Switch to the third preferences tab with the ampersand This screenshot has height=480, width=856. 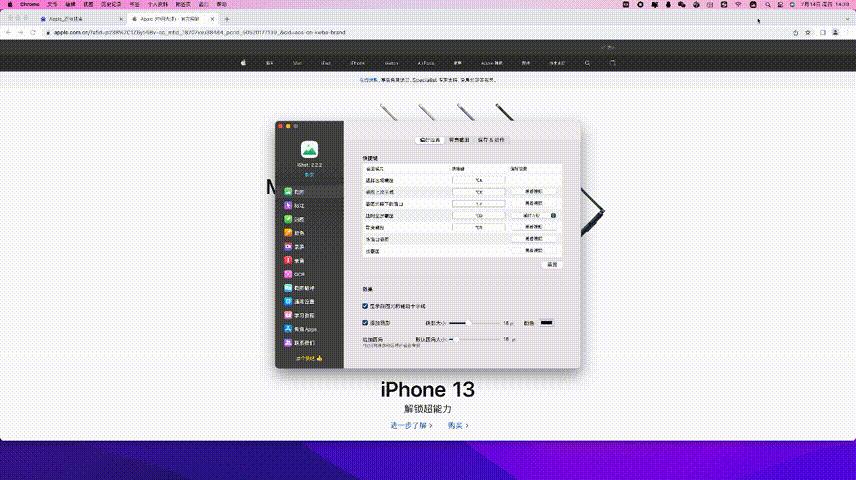(x=491, y=140)
